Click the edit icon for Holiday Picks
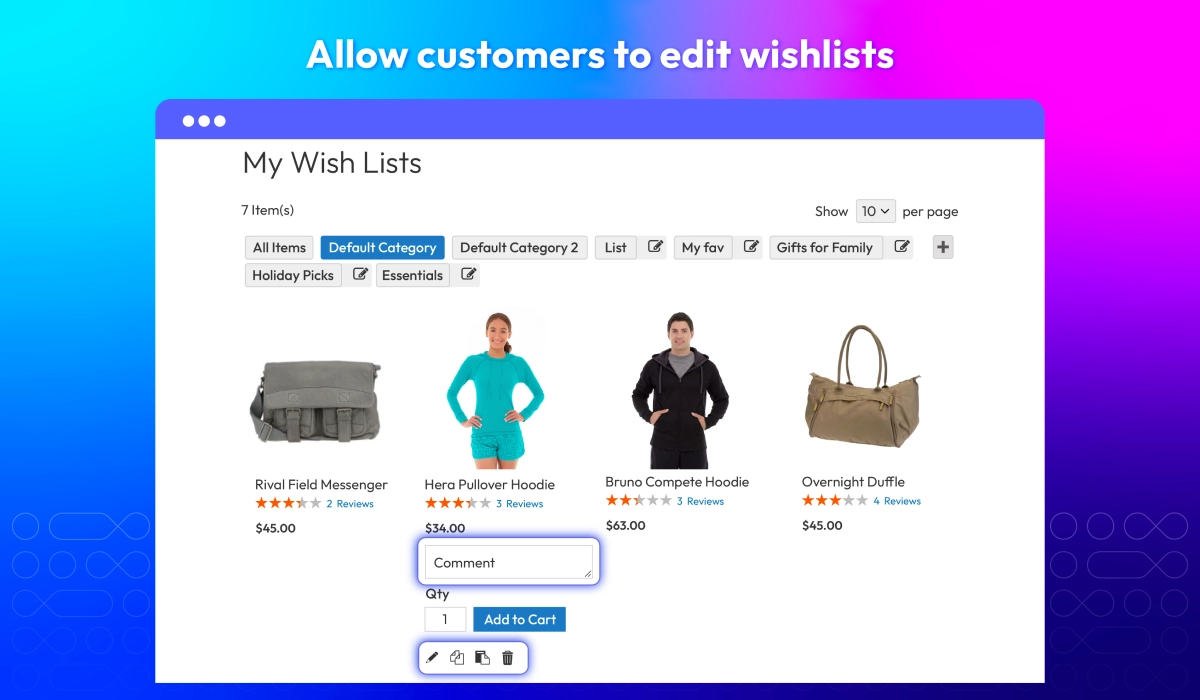 tap(361, 275)
